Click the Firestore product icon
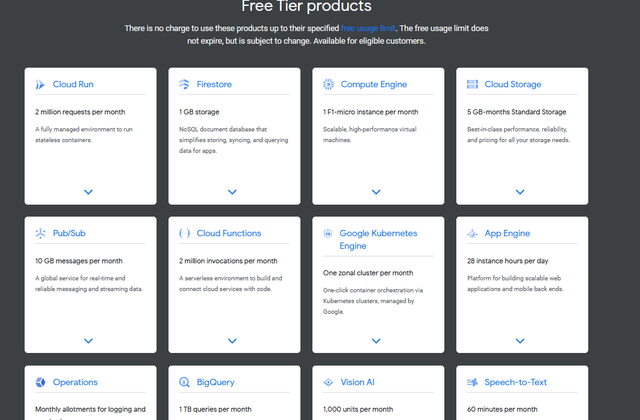640x420 pixels. [x=184, y=84]
